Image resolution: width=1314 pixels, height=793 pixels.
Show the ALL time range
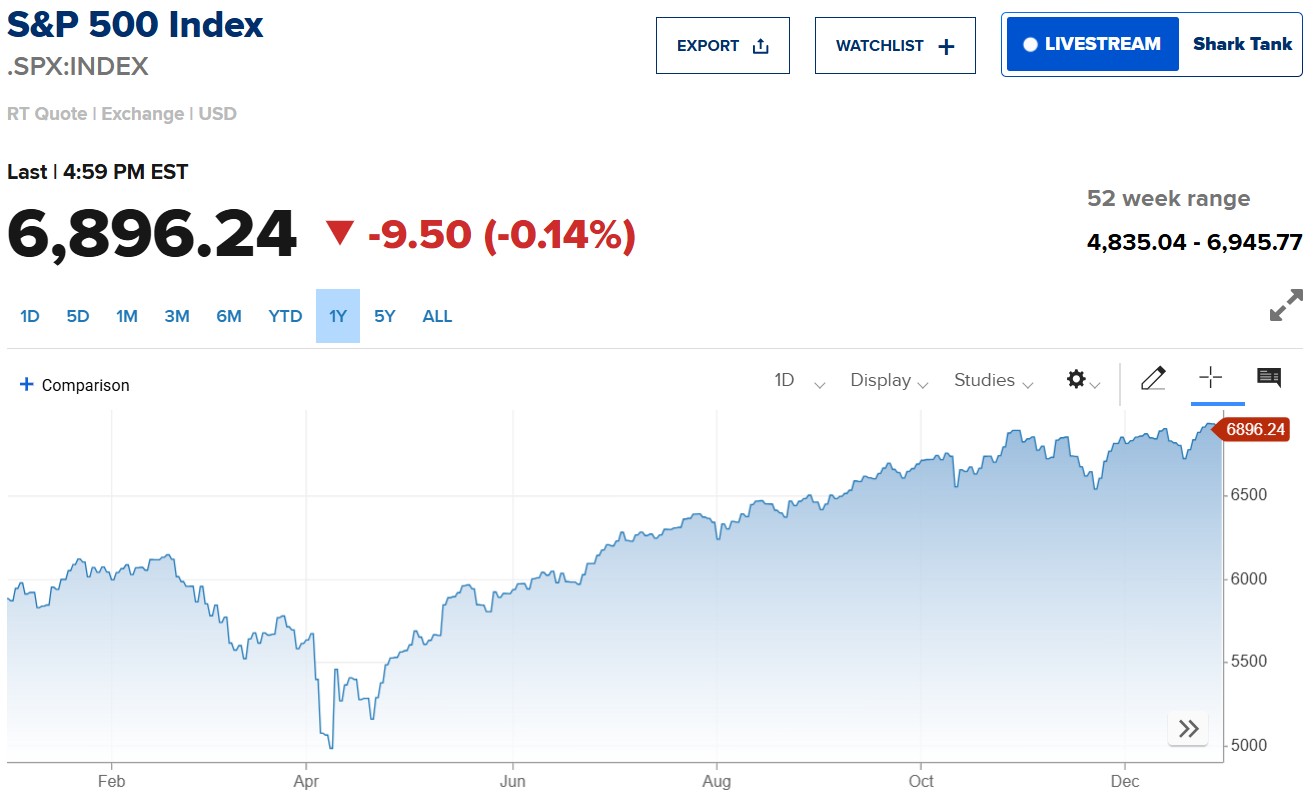click(x=437, y=317)
